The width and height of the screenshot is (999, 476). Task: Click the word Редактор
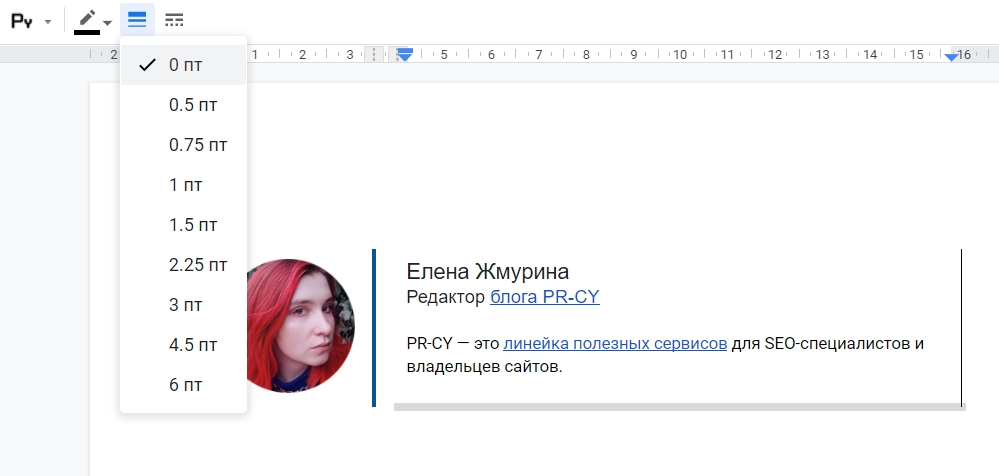tap(445, 297)
